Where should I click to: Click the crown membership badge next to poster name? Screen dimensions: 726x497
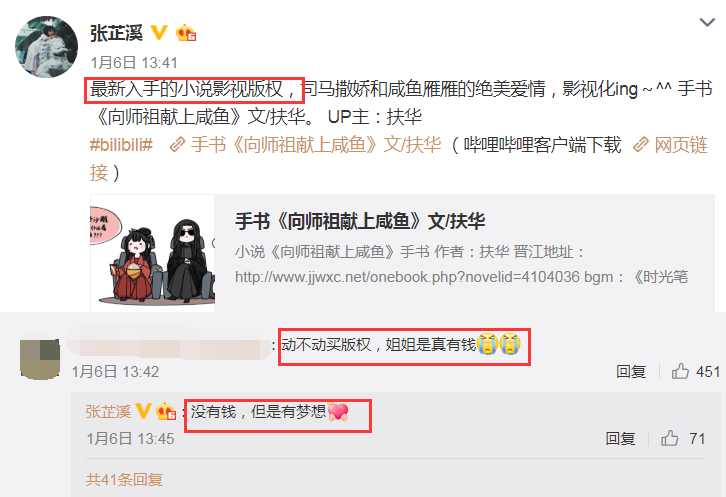click(186, 33)
